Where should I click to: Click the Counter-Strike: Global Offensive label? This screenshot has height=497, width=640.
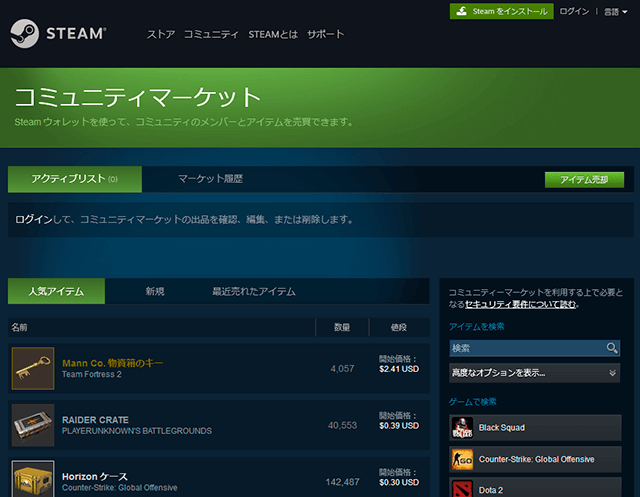(536, 459)
